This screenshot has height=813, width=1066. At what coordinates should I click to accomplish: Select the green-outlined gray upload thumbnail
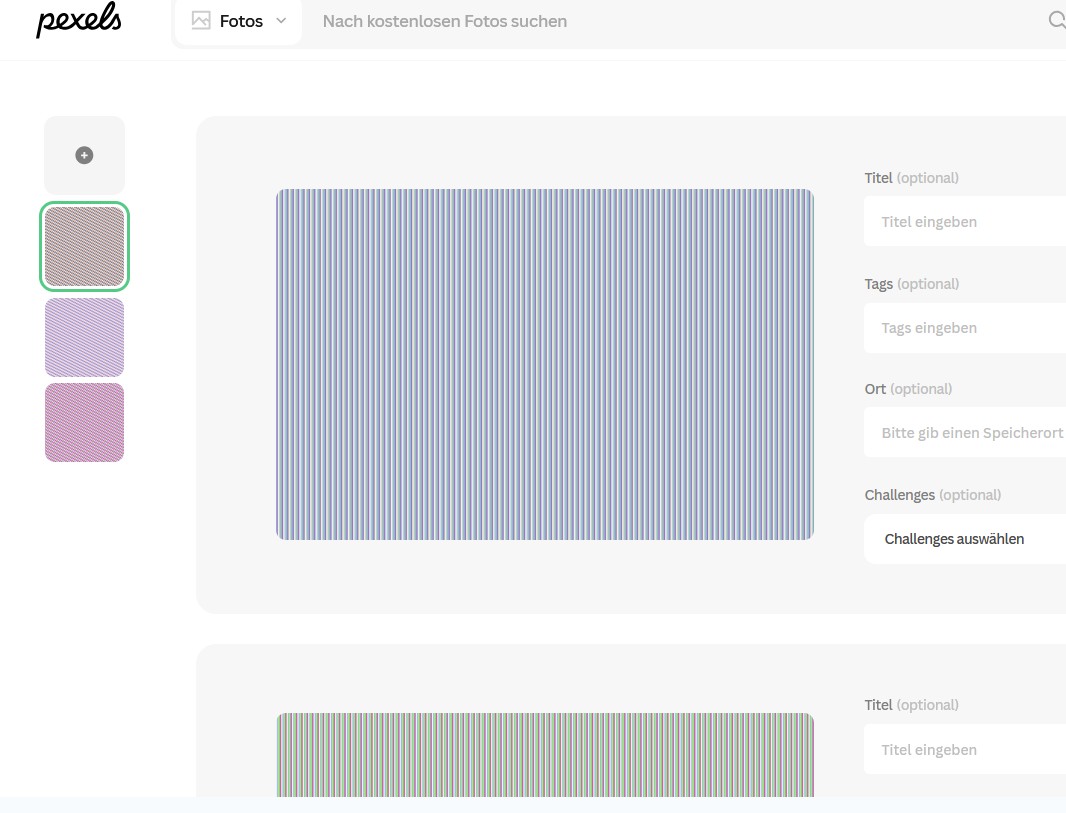click(84, 246)
